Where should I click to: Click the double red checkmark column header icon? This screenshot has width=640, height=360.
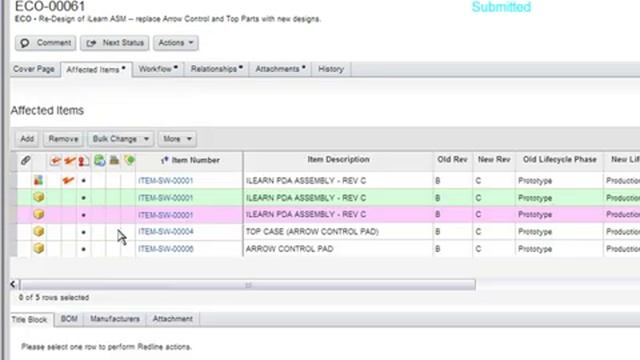(70, 161)
